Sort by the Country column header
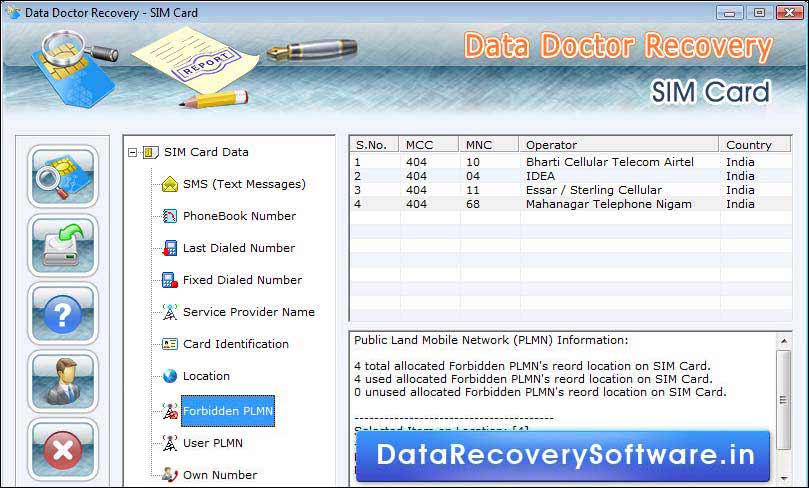Viewport: 809px width, 488px height. coord(754,144)
